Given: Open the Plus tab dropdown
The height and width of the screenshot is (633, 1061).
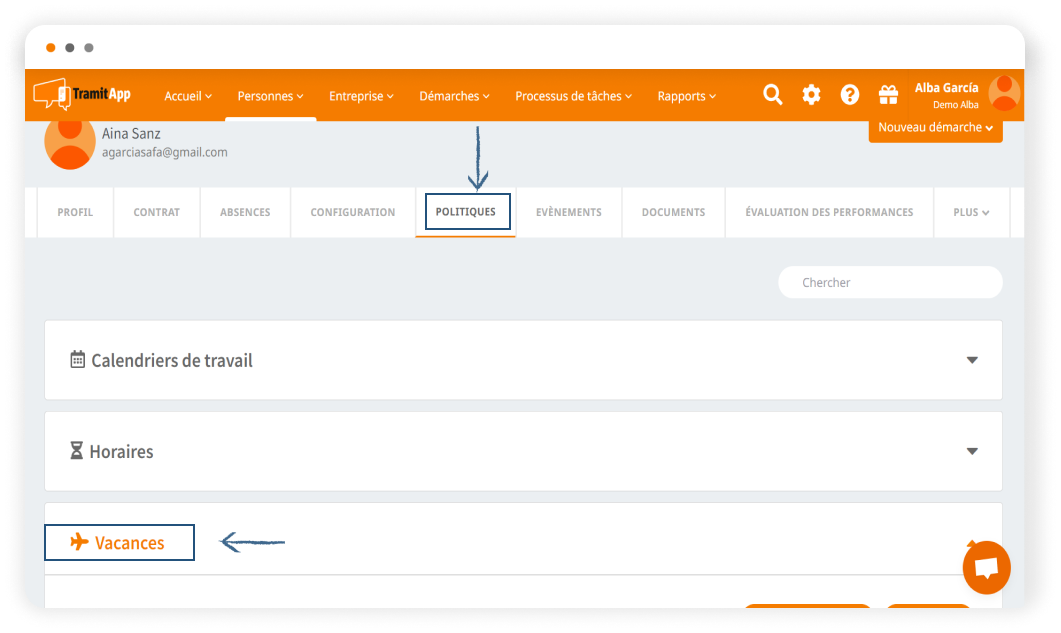Looking at the screenshot, I should (x=971, y=212).
